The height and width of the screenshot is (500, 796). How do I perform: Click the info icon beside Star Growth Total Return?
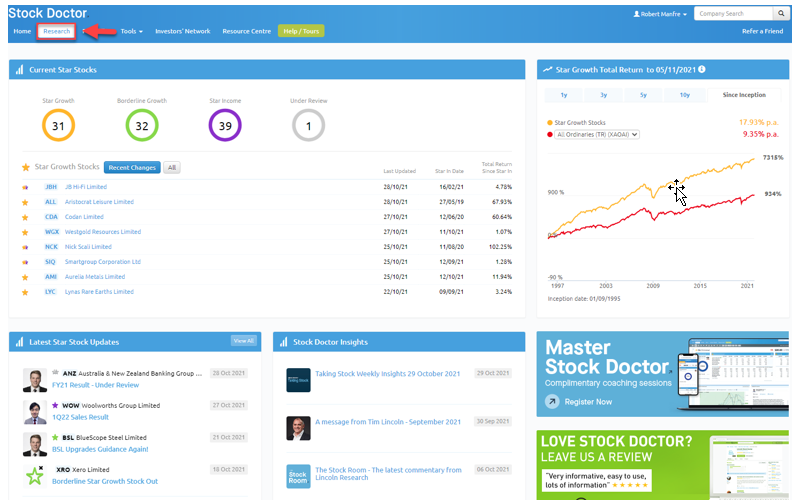point(702,70)
